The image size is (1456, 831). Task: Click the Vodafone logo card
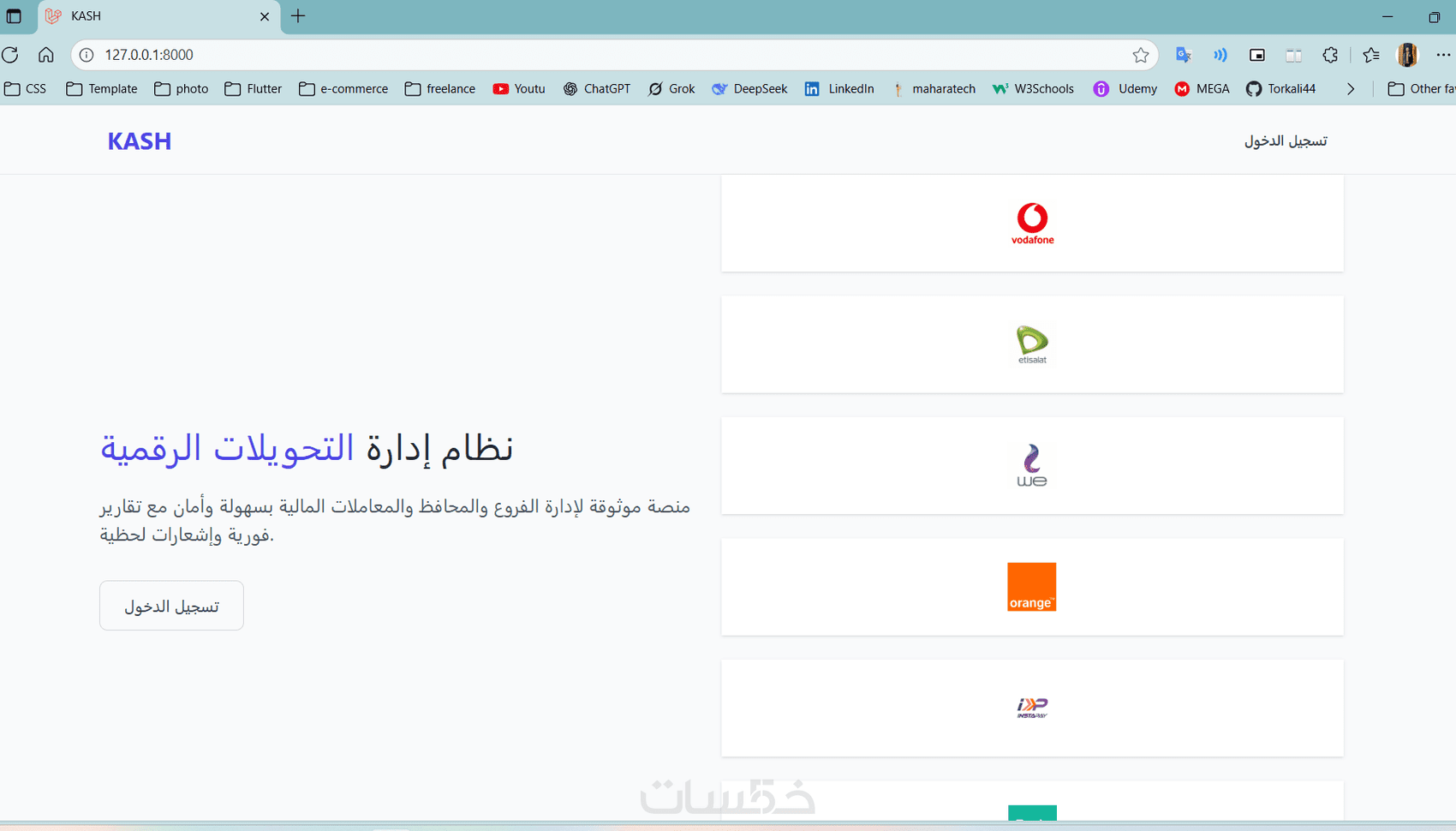point(1032,224)
